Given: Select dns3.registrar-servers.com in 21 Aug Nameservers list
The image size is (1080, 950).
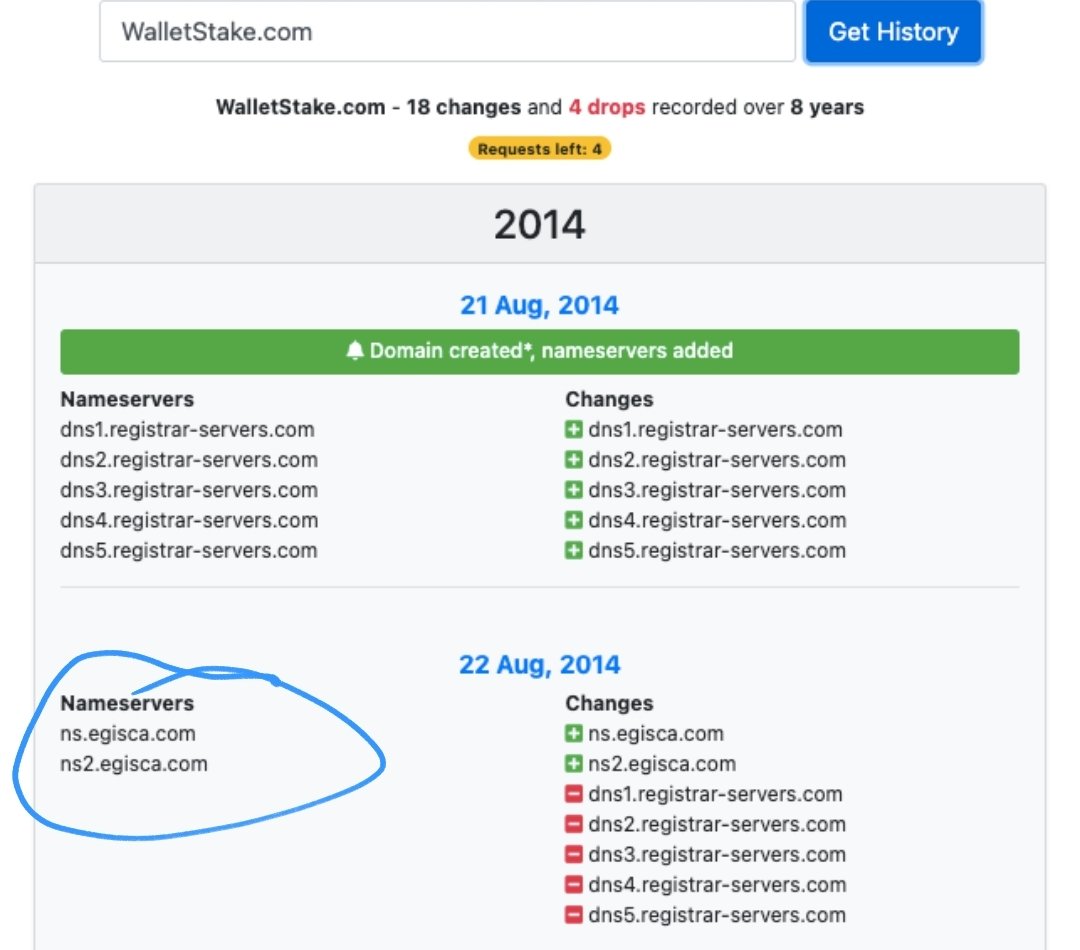Looking at the screenshot, I should pos(189,490).
